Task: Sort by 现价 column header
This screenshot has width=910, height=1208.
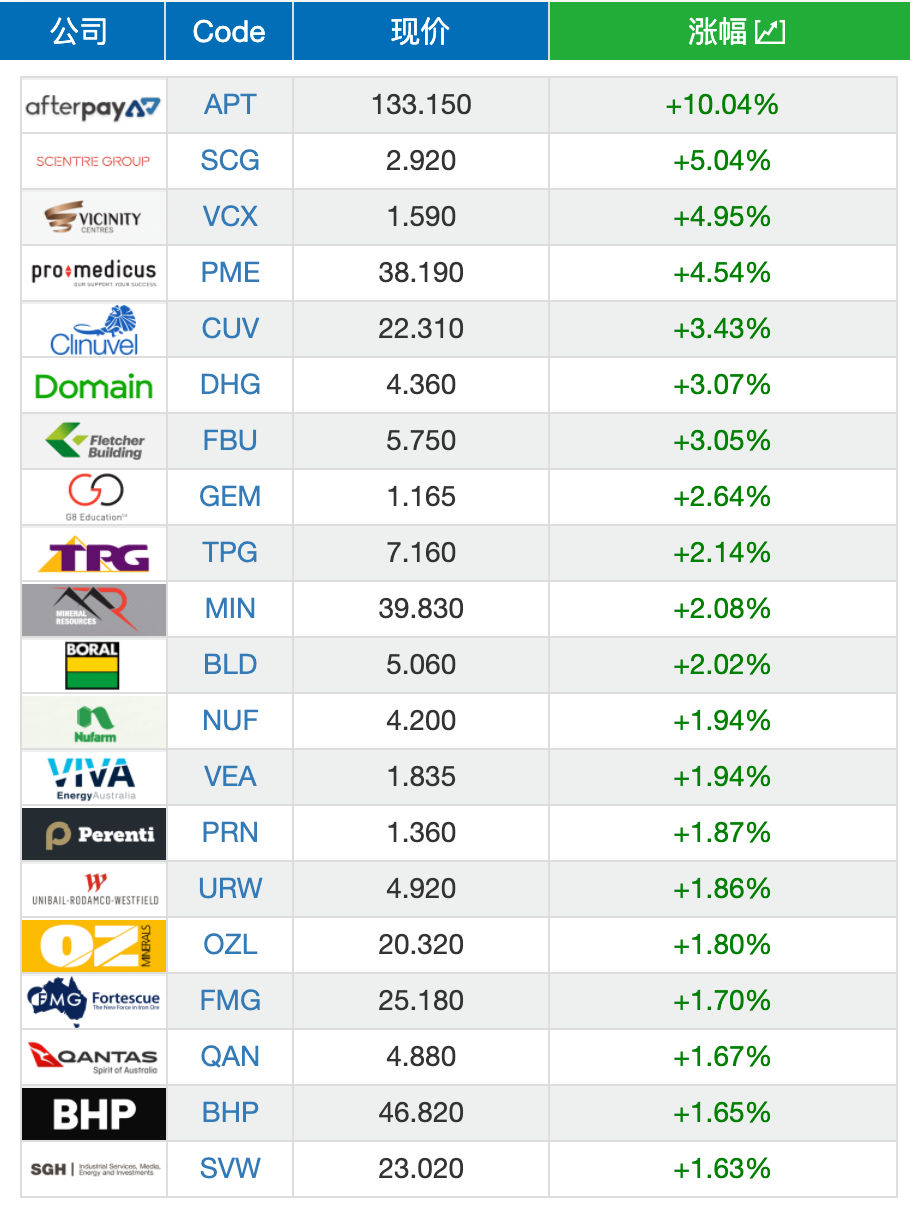Action: (x=421, y=31)
